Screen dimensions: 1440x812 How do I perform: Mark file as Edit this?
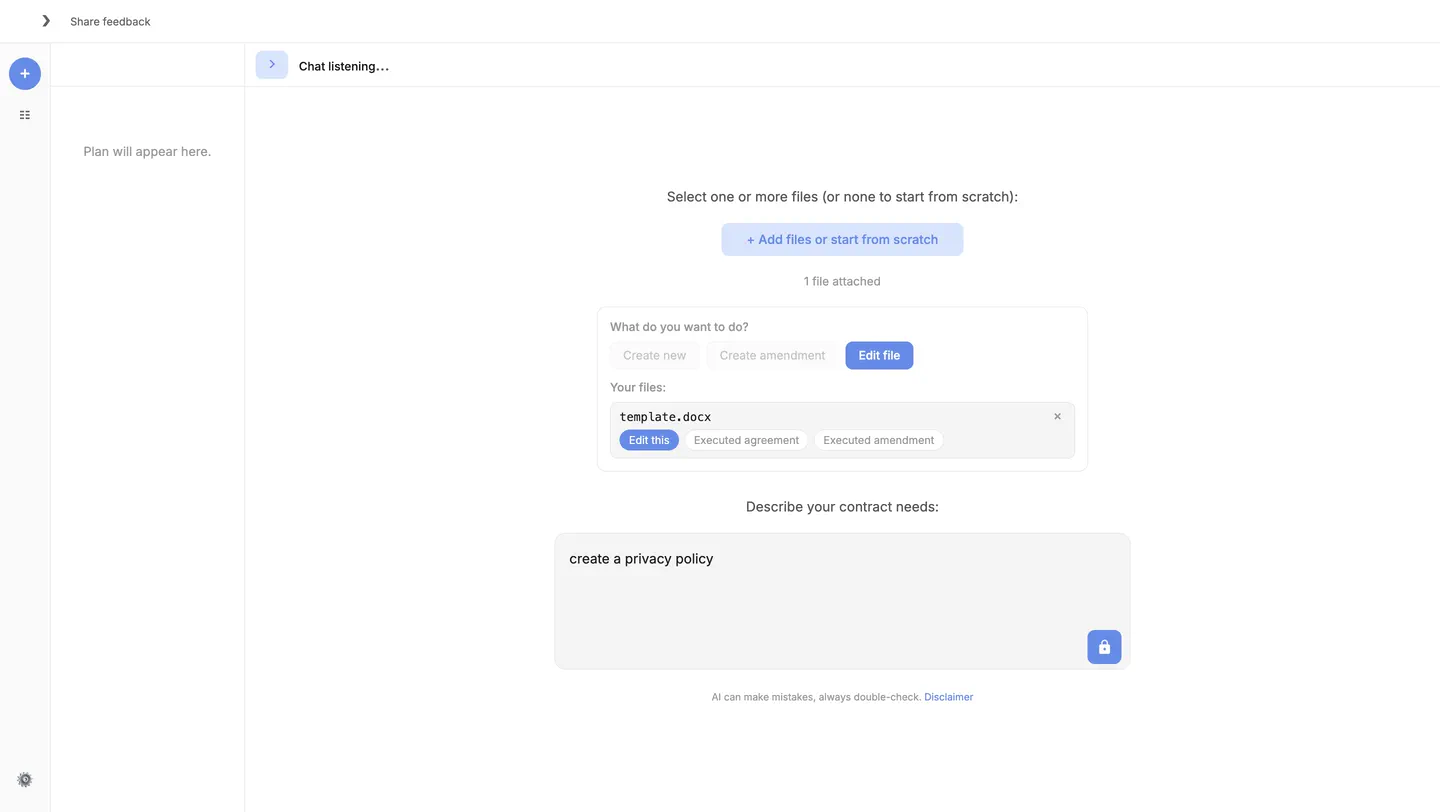click(x=649, y=440)
